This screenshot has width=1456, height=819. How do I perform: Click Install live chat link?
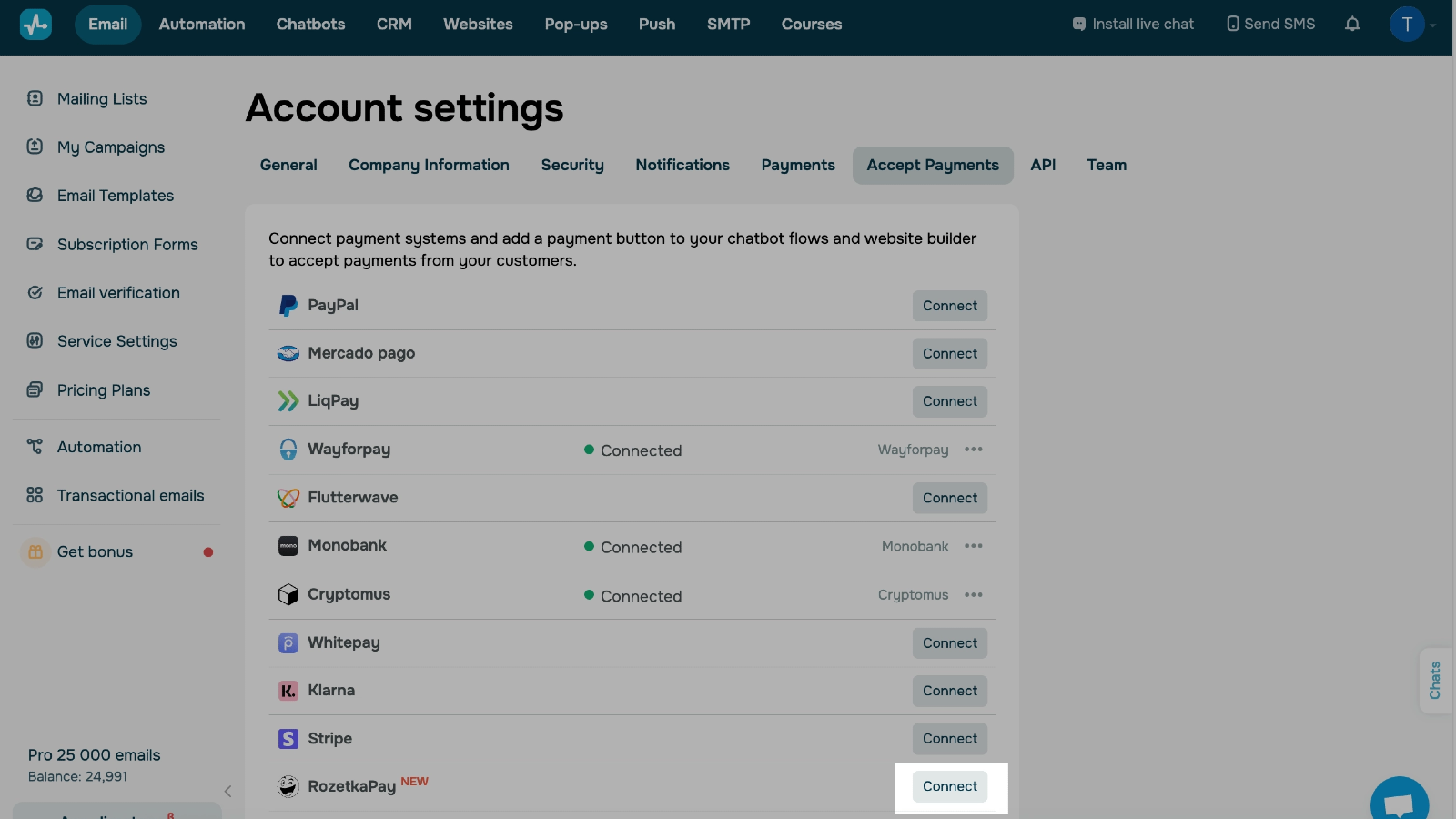pyautogui.click(x=1133, y=25)
